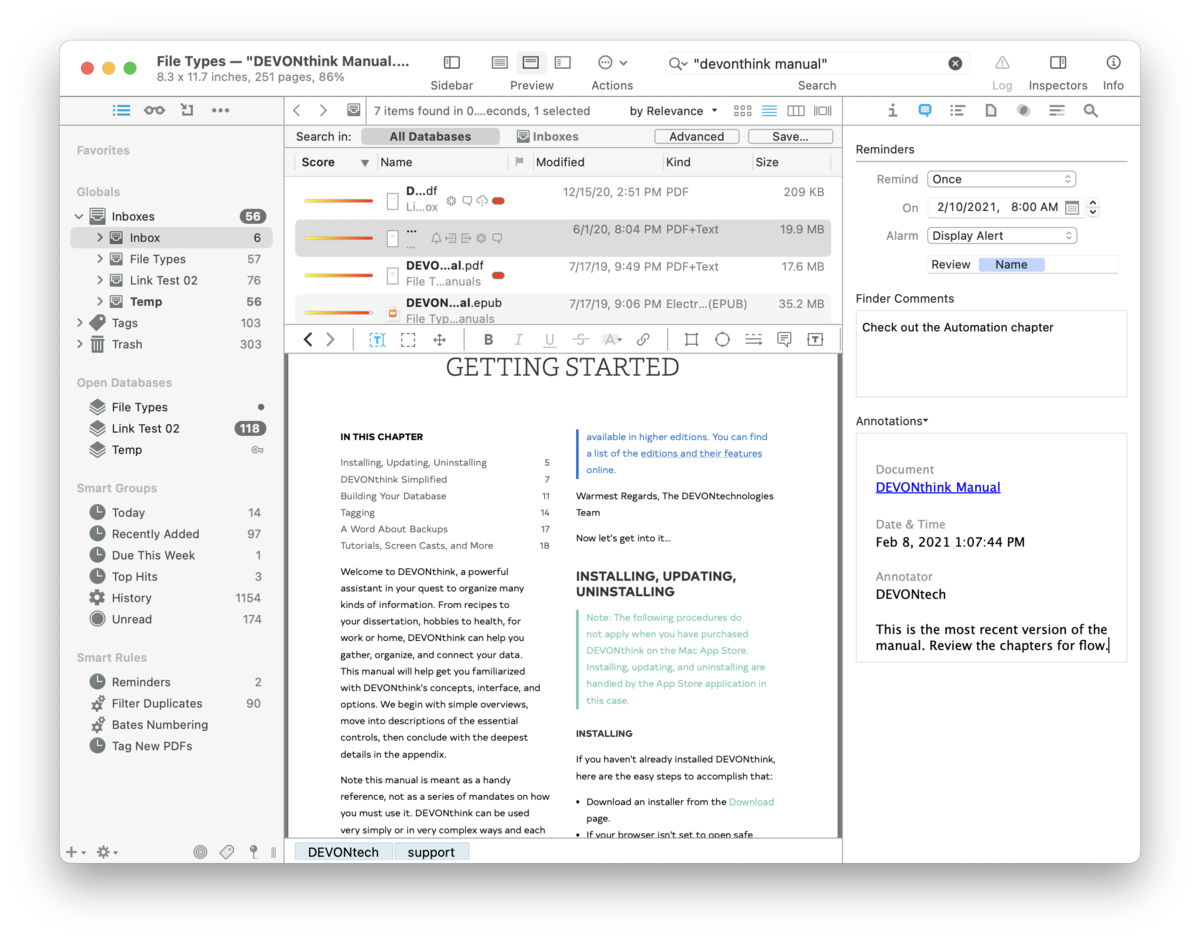Click the Save... search button

tap(790, 137)
